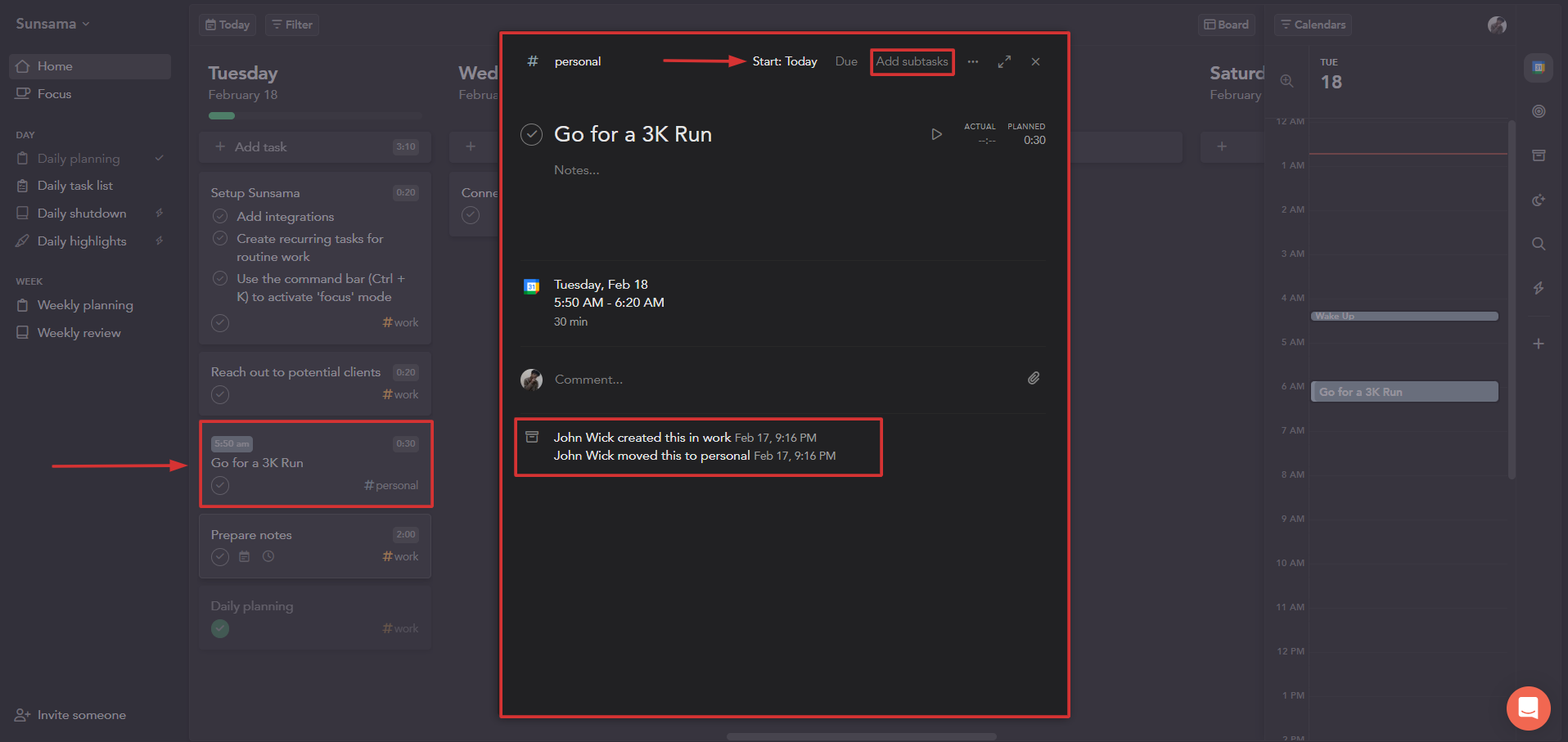Click the plus button in Saturday column
The height and width of the screenshot is (742, 1568).
point(1221,146)
